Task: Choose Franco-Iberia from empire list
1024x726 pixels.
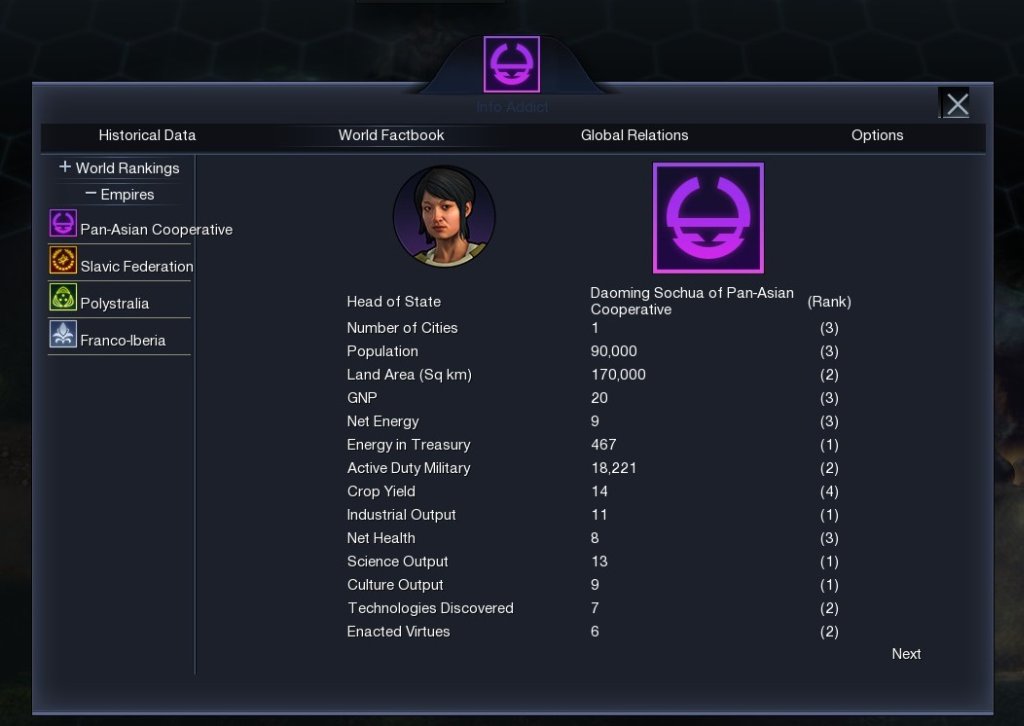Action: coord(123,340)
